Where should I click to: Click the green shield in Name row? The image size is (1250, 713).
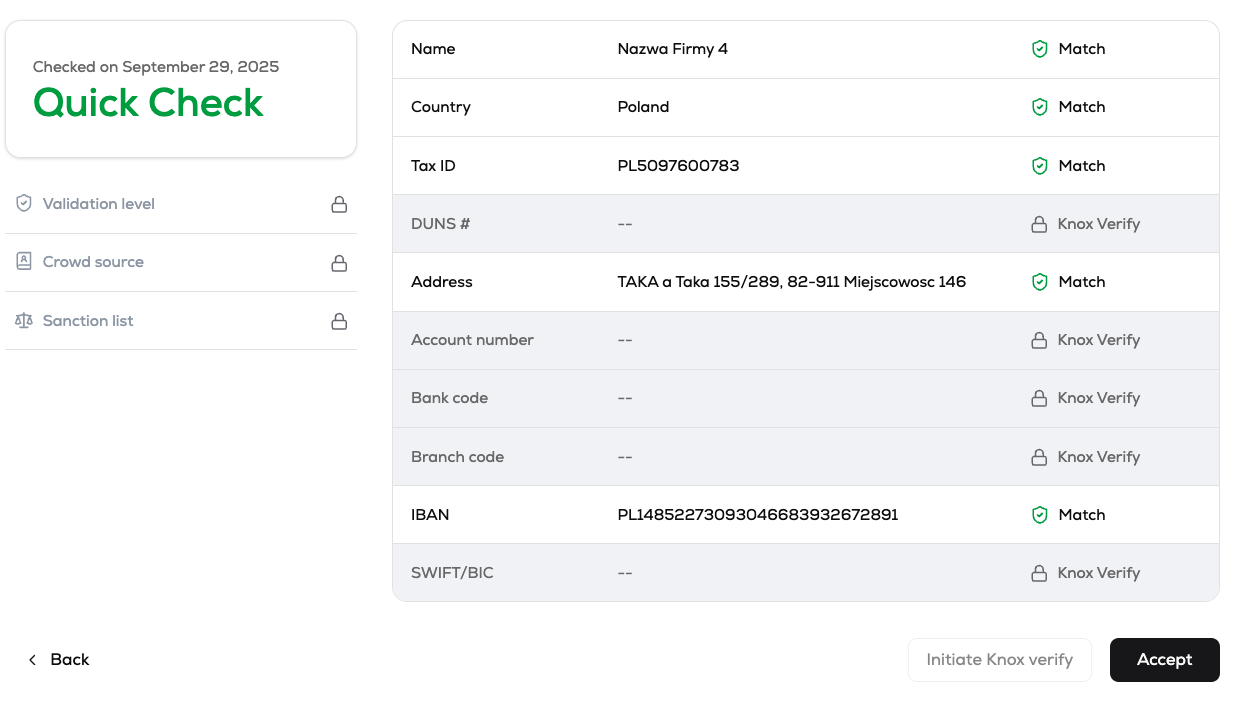[x=1040, y=49]
